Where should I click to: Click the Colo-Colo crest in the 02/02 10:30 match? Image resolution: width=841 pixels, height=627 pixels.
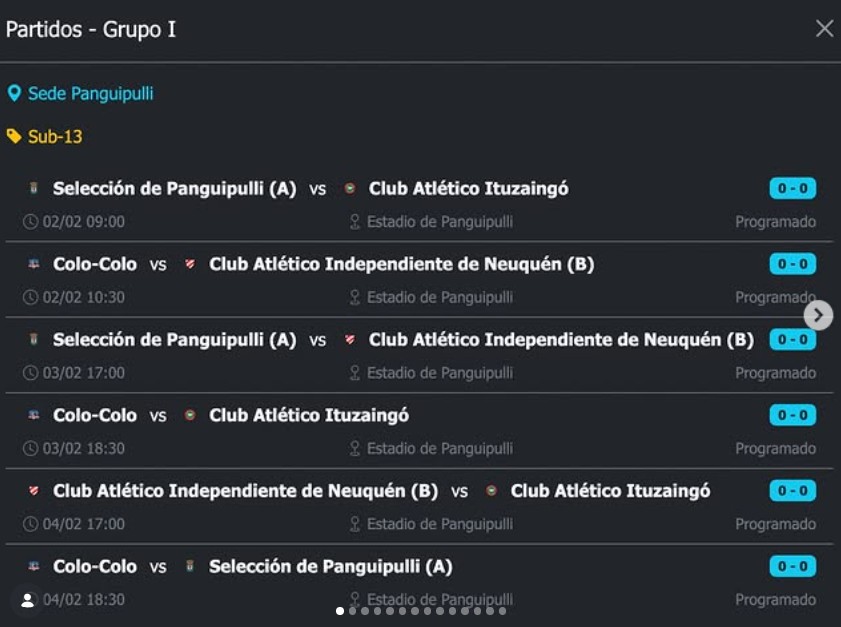(x=34, y=264)
